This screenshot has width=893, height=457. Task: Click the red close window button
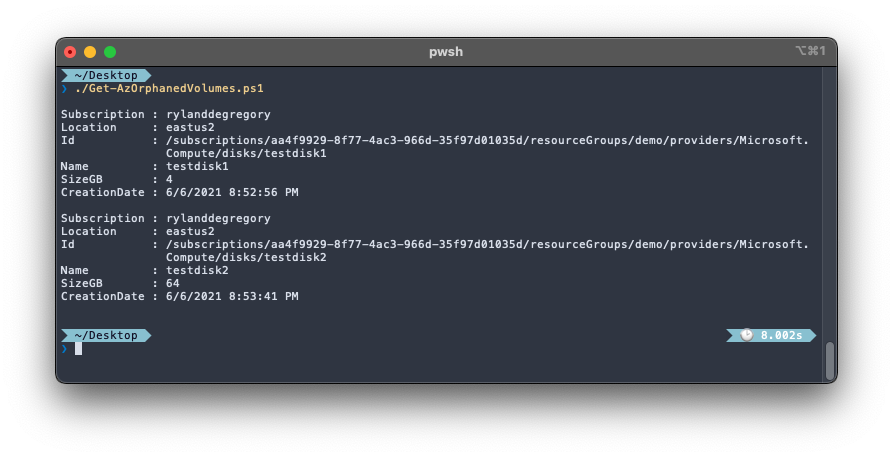click(70, 52)
